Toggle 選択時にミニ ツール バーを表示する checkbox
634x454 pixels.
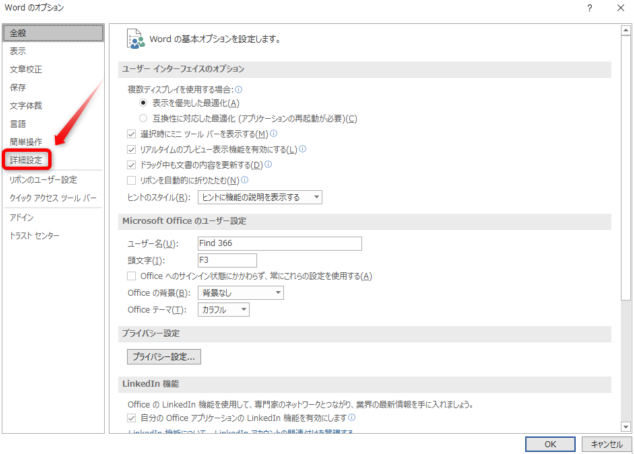coord(131,134)
